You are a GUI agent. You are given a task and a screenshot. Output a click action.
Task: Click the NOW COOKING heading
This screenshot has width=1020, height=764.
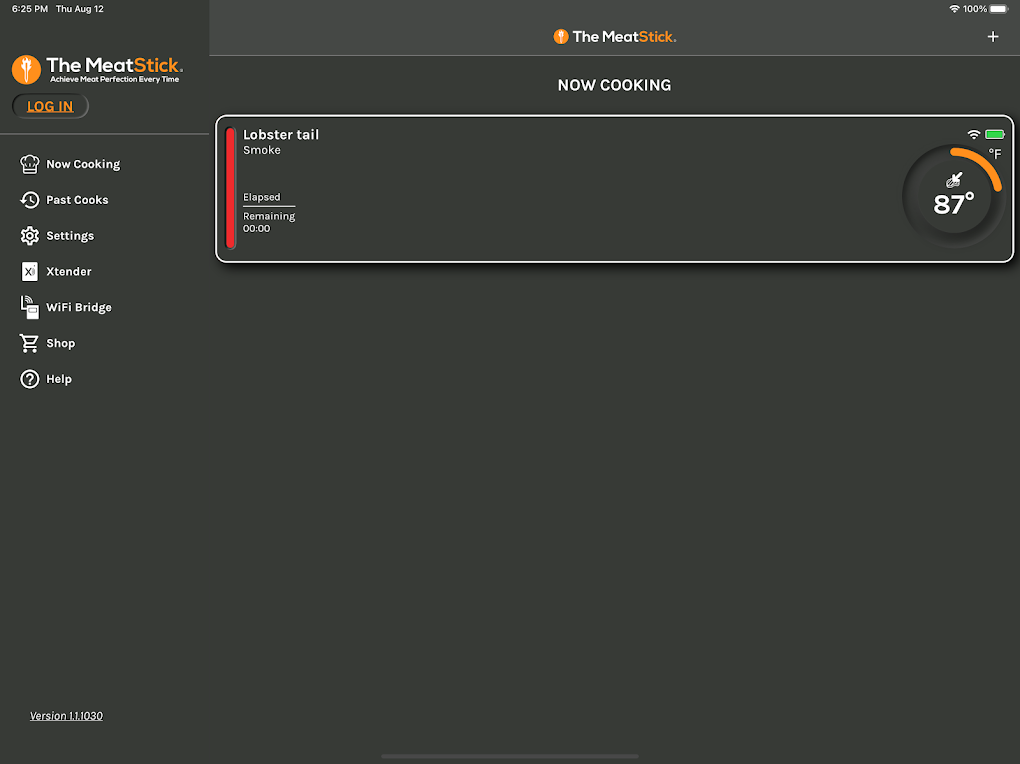click(614, 85)
